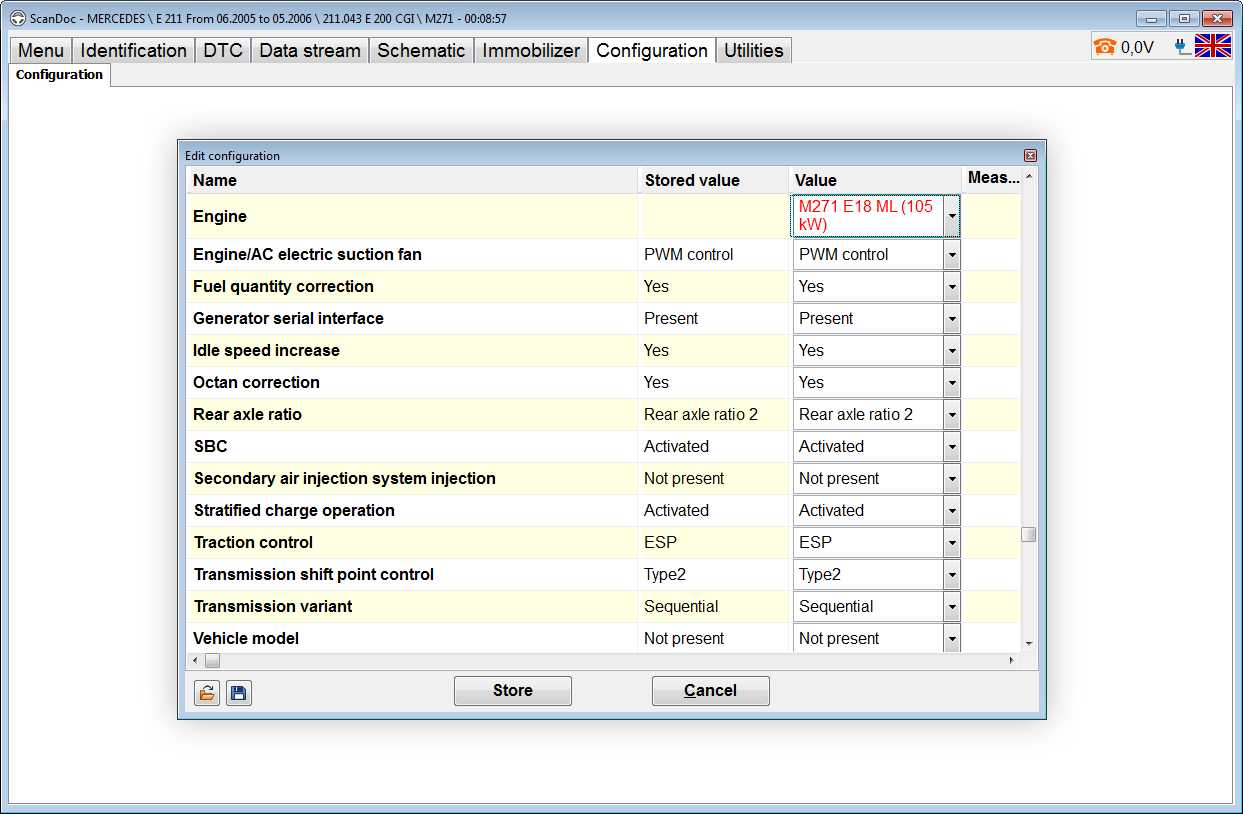
Task: Open the Fuel quantity correction dropdown
Action: pos(952,287)
